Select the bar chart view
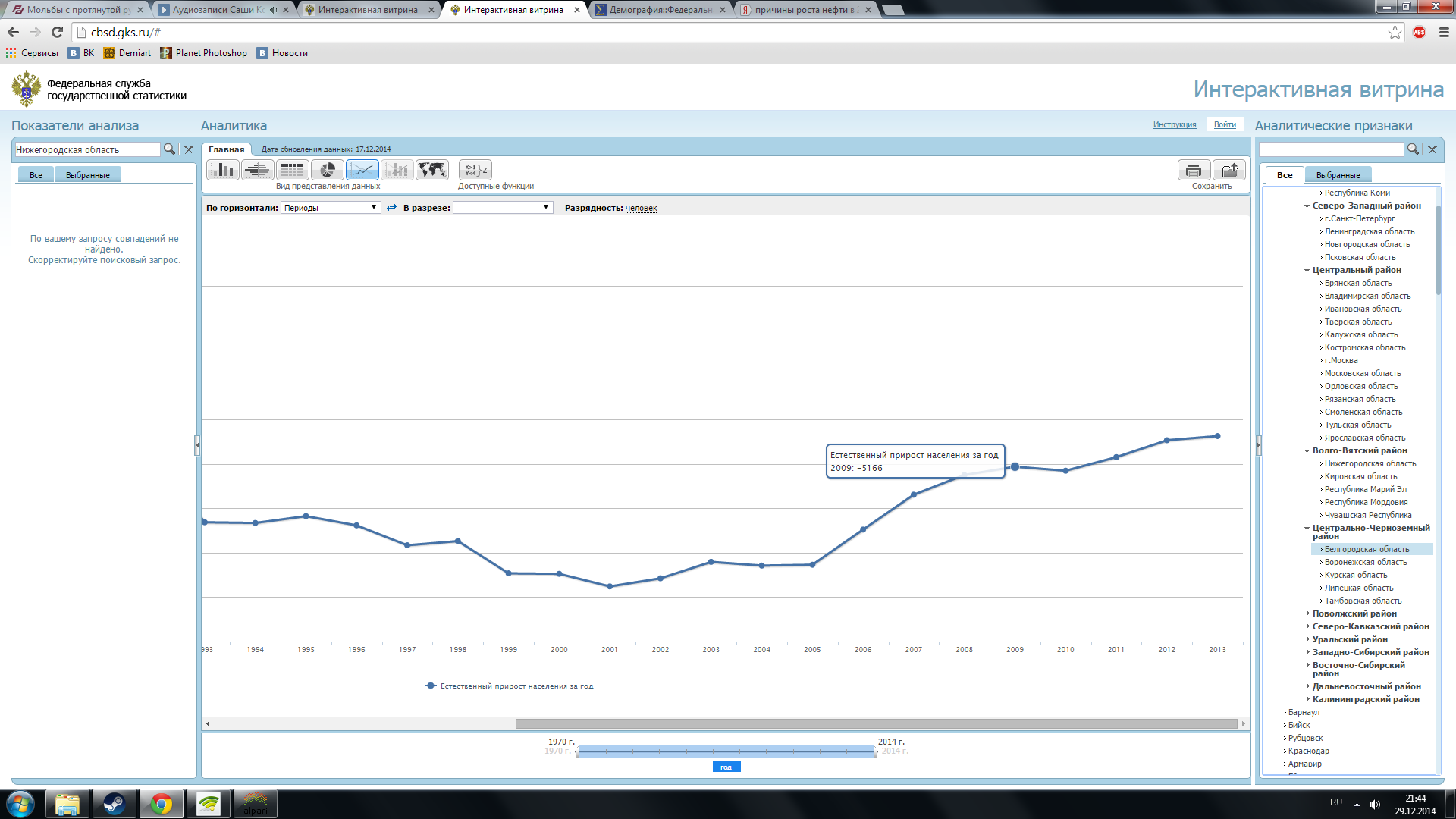Image resolution: width=1456 pixels, height=819 pixels. [x=223, y=170]
